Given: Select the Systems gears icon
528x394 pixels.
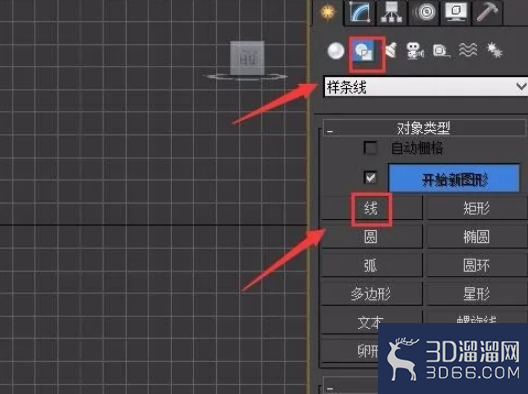Looking at the screenshot, I should pyautogui.click(x=495, y=51).
